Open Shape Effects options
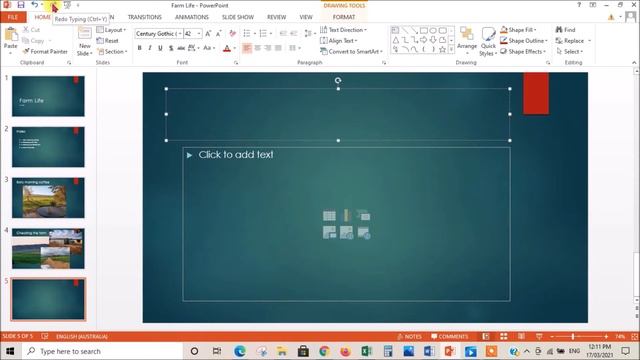This screenshot has width=640, height=360. pyautogui.click(x=523, y=52)
